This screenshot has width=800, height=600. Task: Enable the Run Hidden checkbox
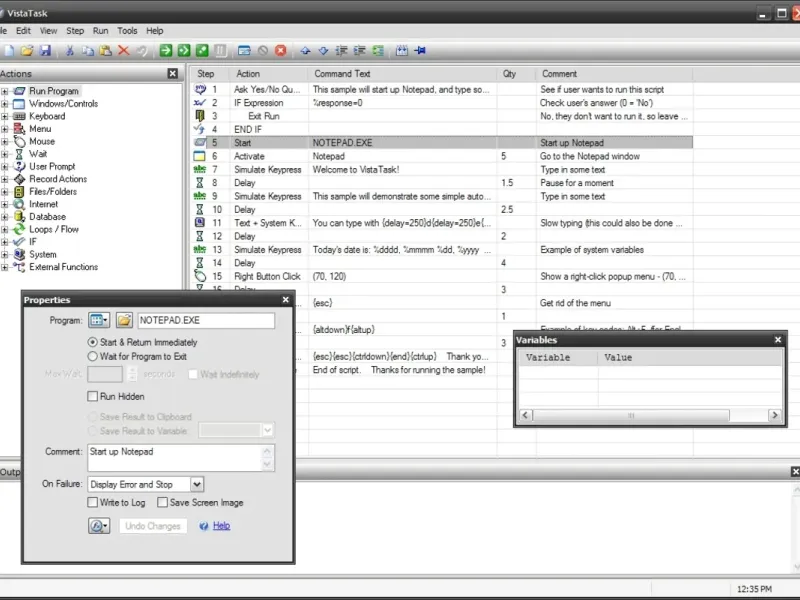click(92, 396)
